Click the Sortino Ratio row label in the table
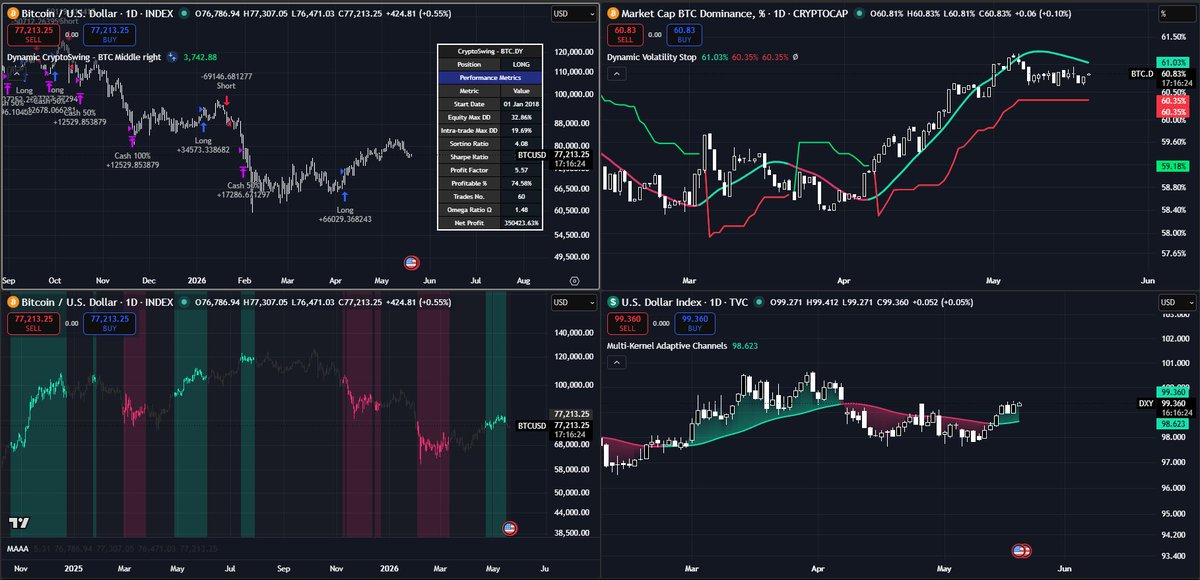Image resolution: width=1200 pixels, height=580 pixels. (469, 143)
